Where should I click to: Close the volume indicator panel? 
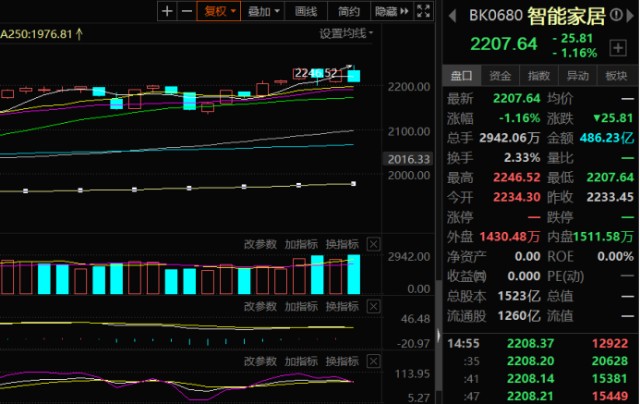pos(374,244)
